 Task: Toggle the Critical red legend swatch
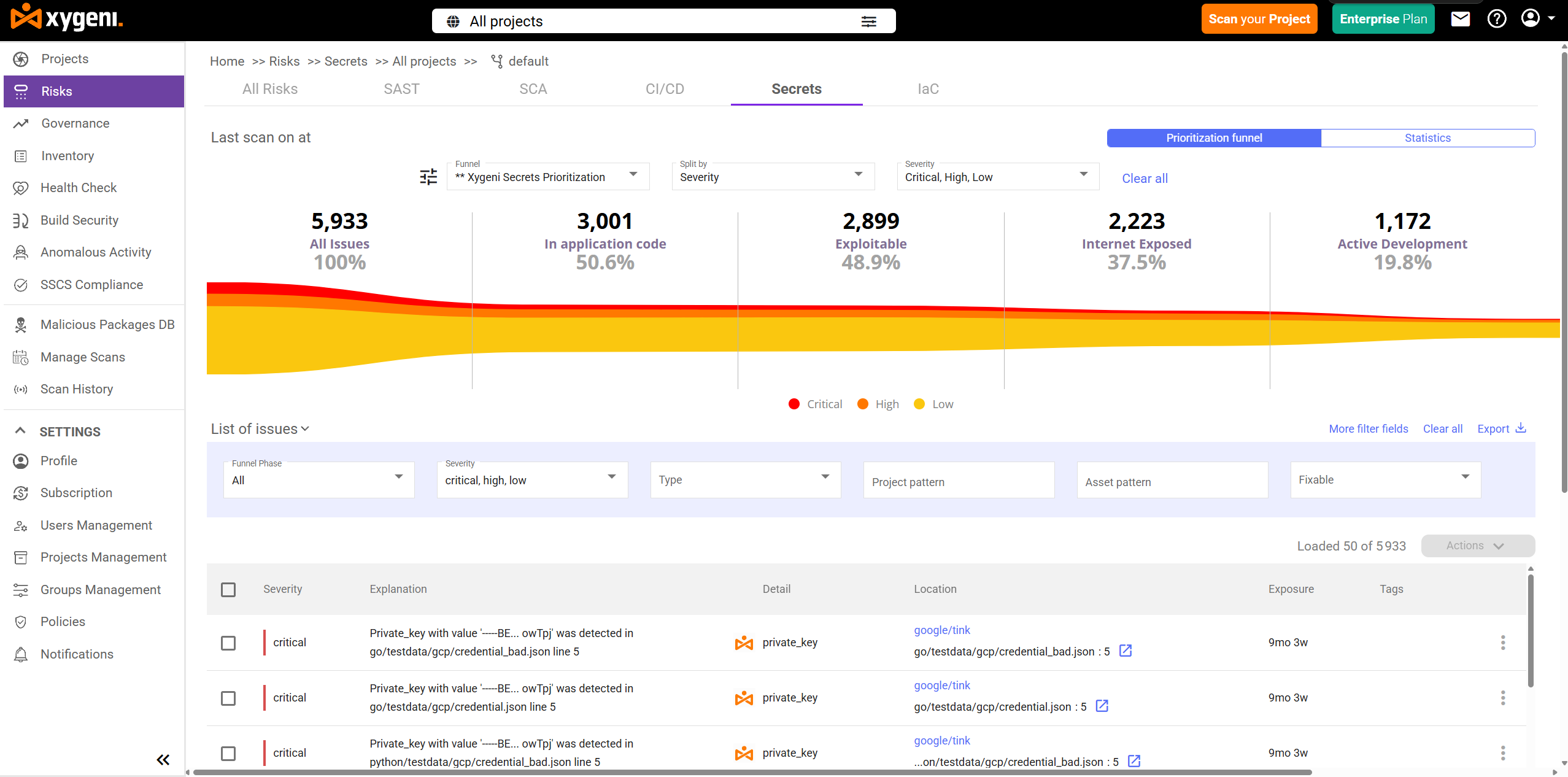pos(794,404)
